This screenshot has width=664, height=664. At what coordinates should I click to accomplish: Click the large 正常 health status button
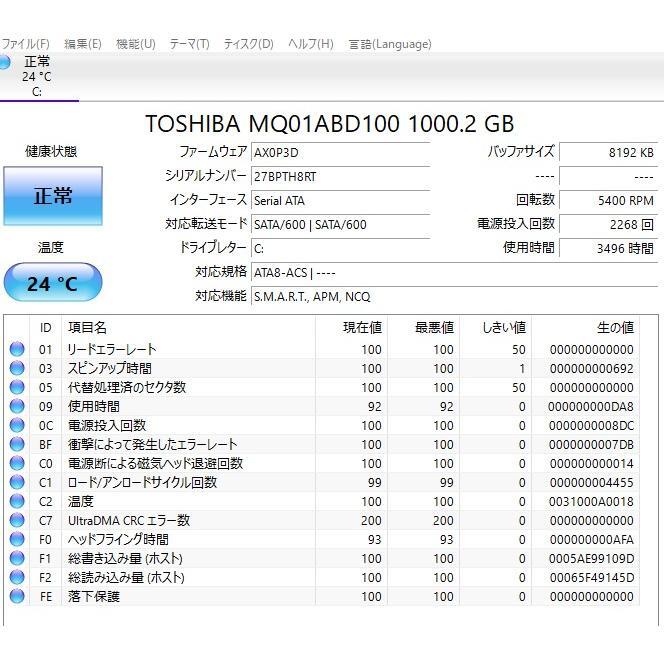coord(53,196)
